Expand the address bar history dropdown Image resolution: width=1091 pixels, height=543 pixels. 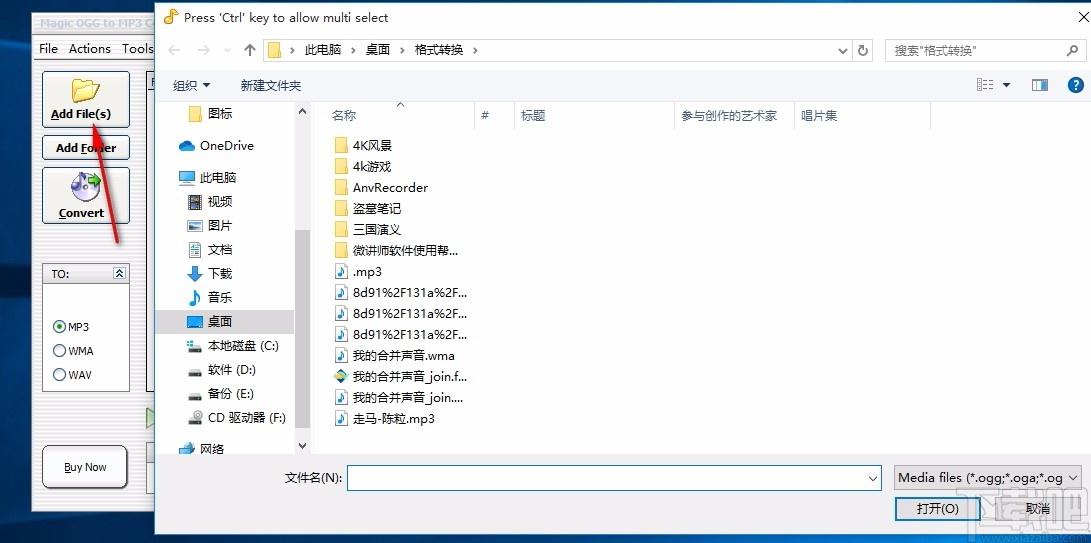[843, 50]
